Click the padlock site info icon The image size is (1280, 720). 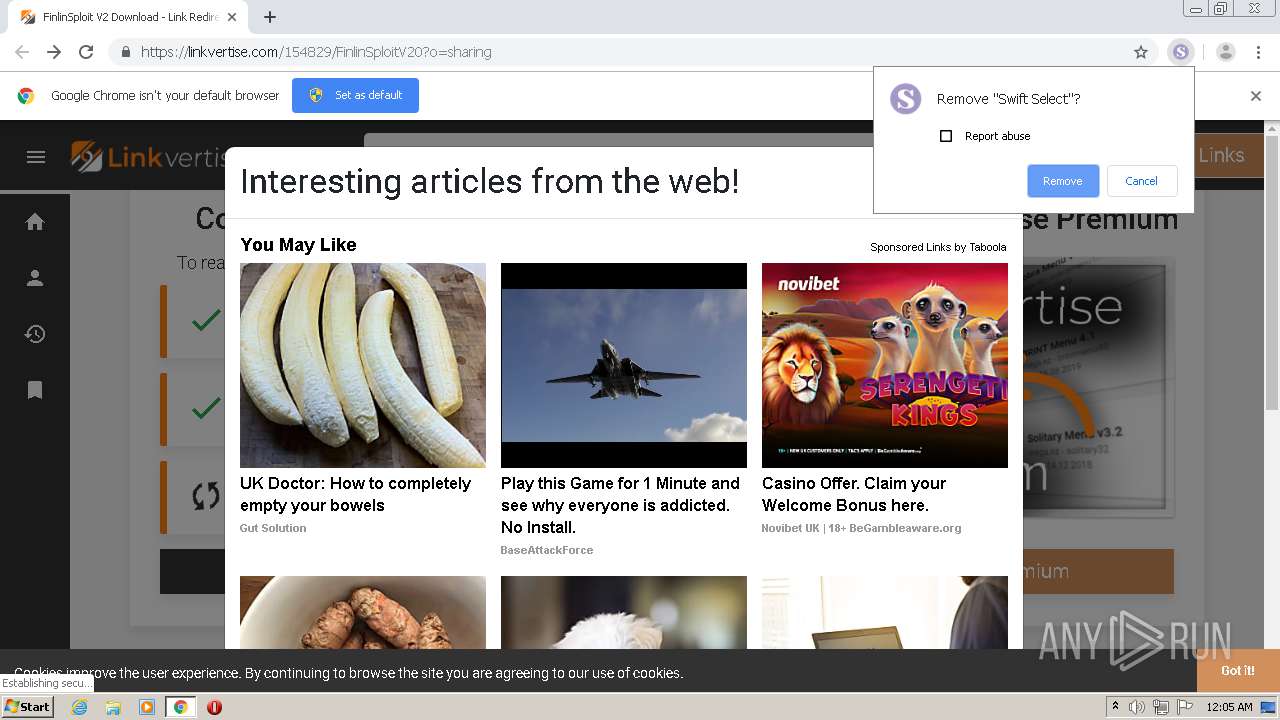(125, 52)
